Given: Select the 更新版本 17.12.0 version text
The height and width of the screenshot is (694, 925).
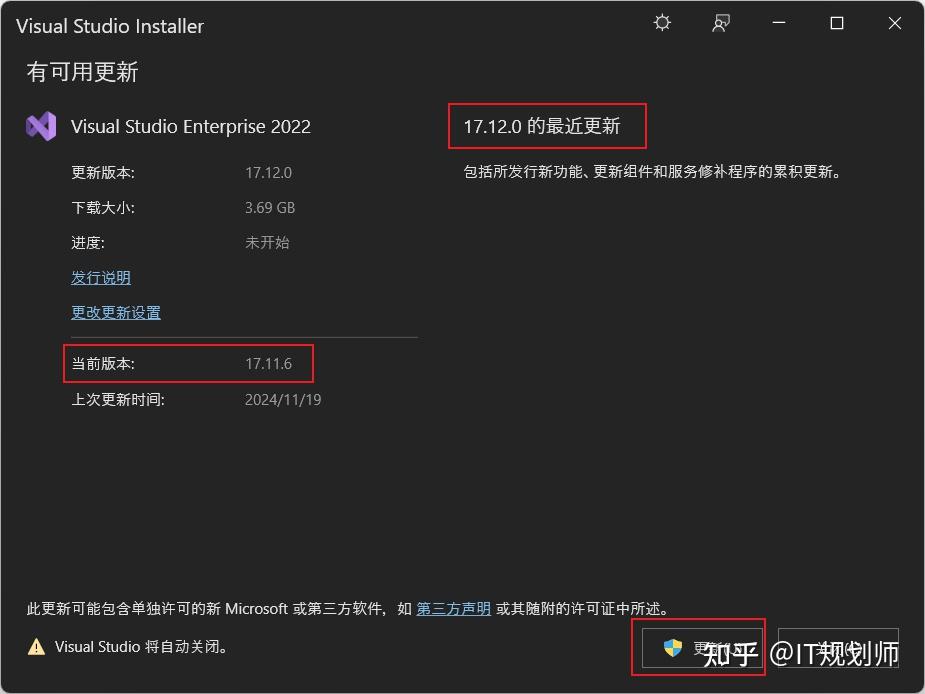Looking at the screenshot, I should (268, 172).
